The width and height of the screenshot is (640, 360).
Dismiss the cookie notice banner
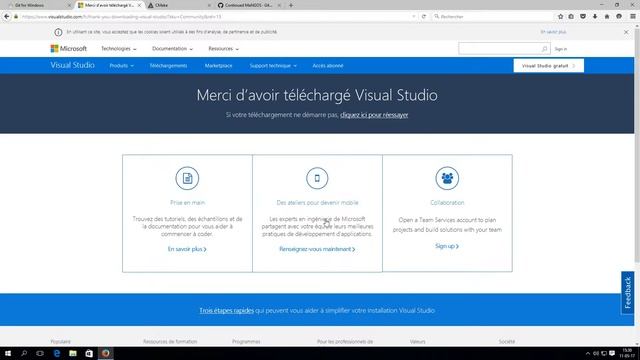[x=626, y=32]
